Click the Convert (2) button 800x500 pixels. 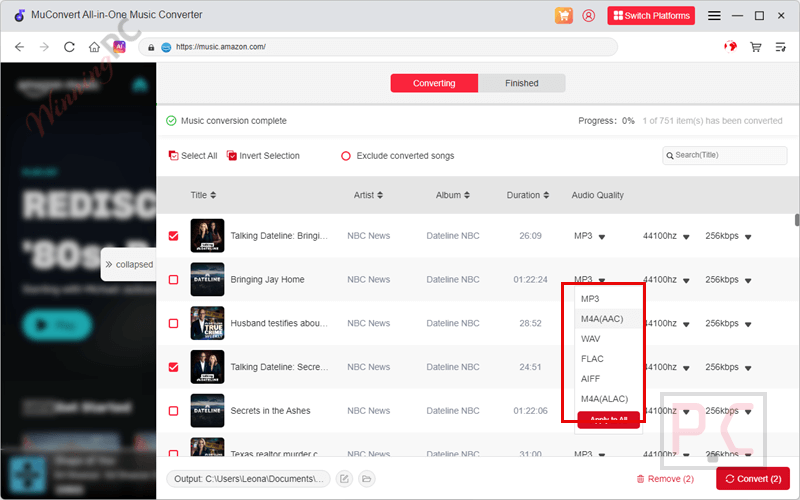point(753,479)
